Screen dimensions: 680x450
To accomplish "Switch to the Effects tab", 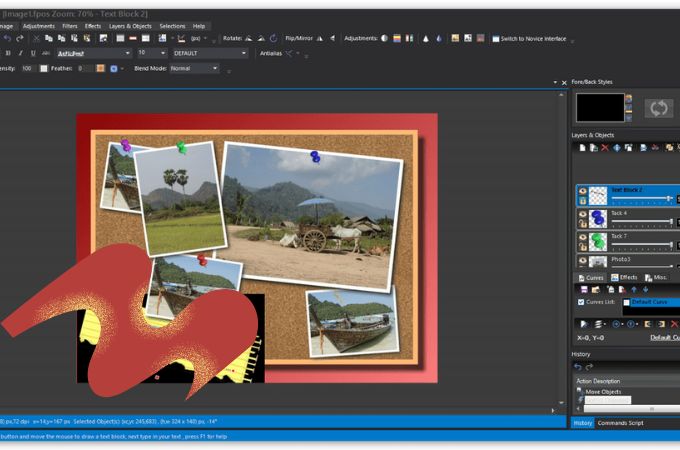I will (624, 277).
